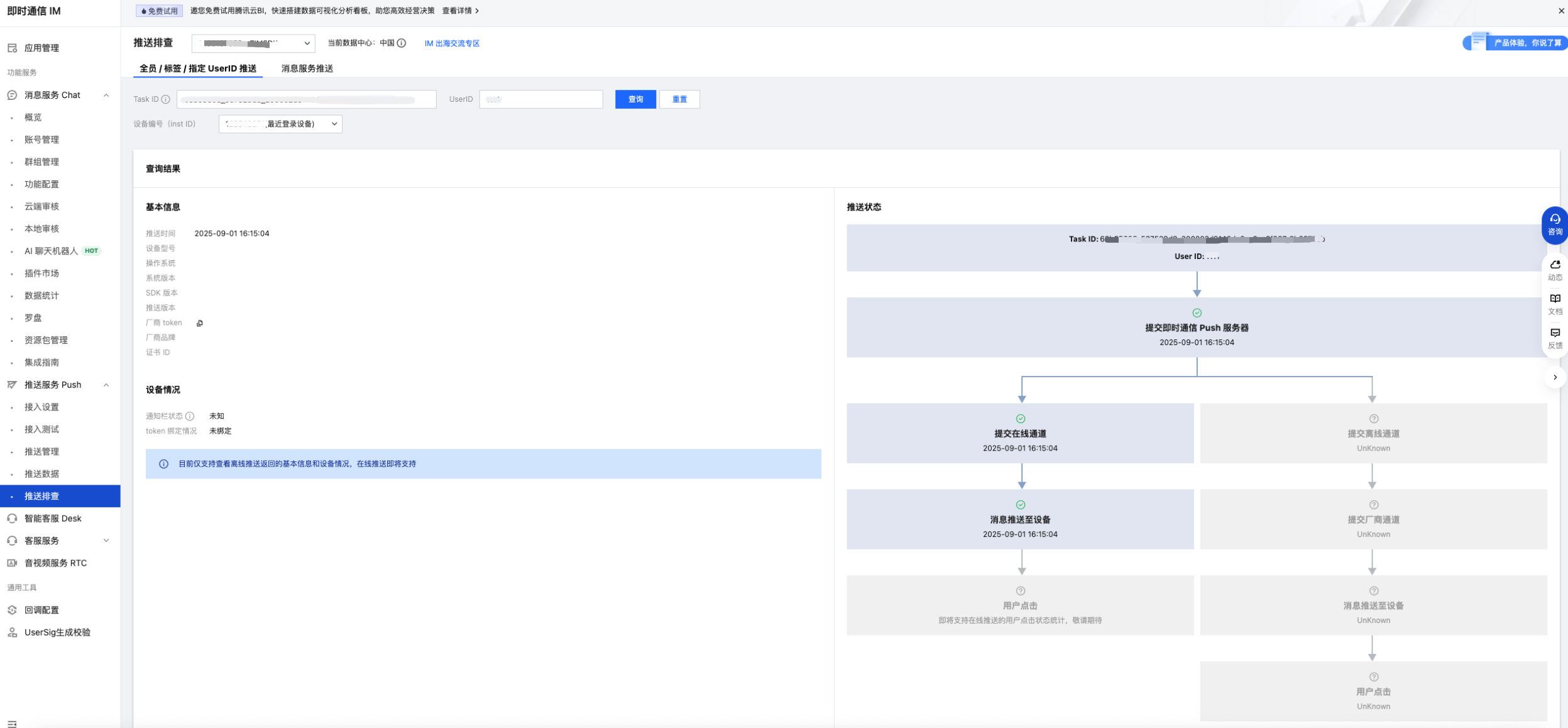Open the 反馈 feedback icon
The image size is (1568, 728).
click(x=1555, y=338)
